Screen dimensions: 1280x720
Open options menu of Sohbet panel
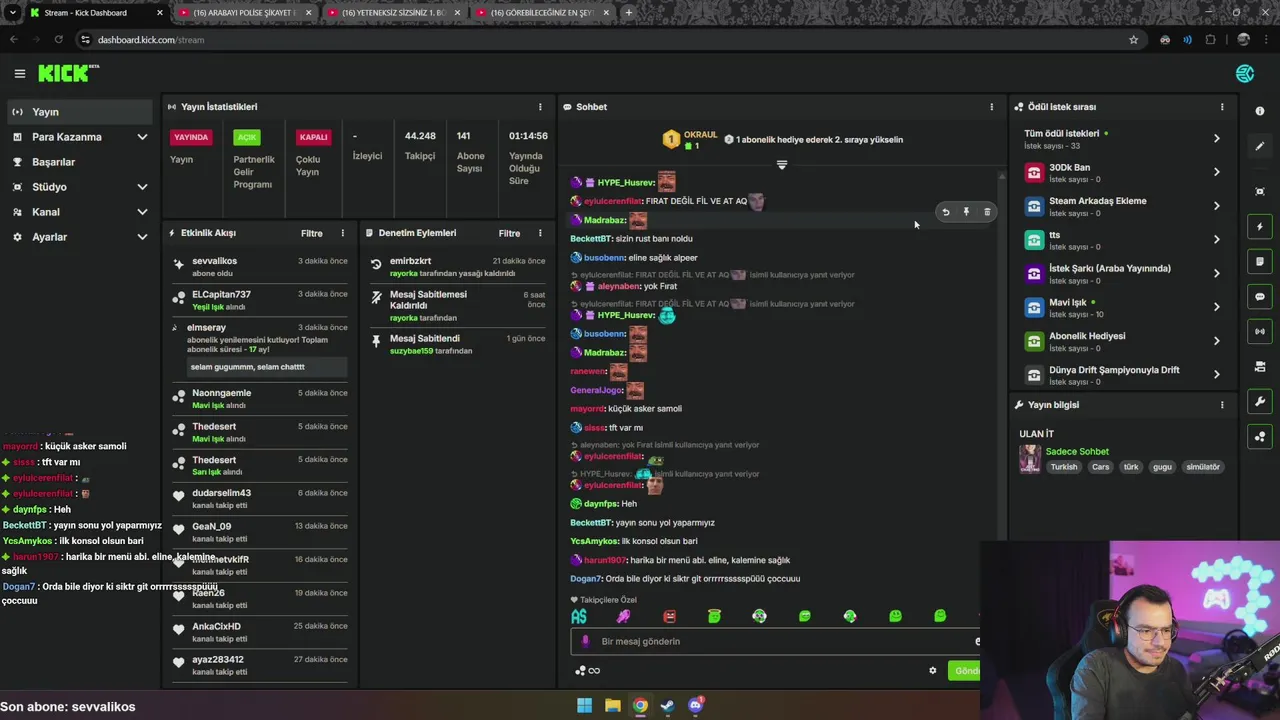point(992,107)
